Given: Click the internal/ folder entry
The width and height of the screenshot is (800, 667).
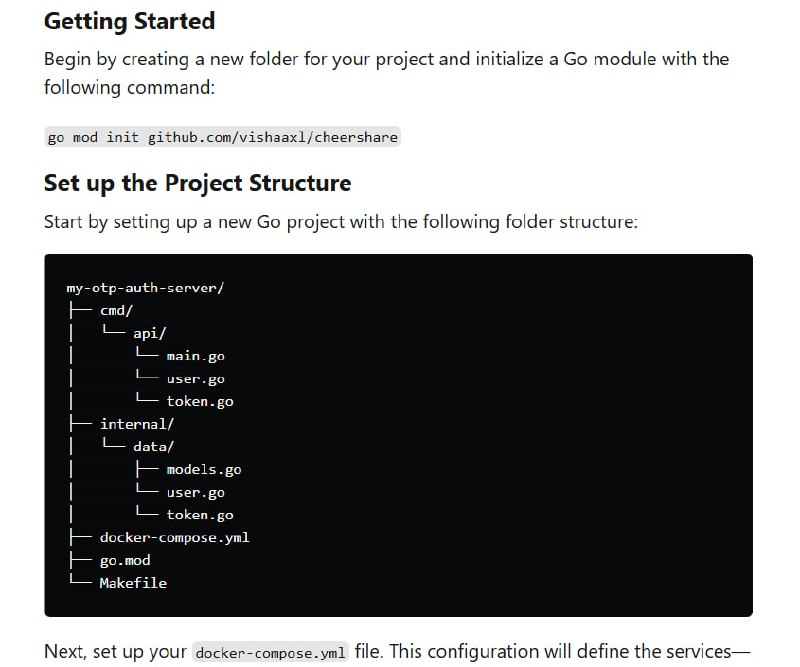Looking at the screenshot, I should point(137,425).
